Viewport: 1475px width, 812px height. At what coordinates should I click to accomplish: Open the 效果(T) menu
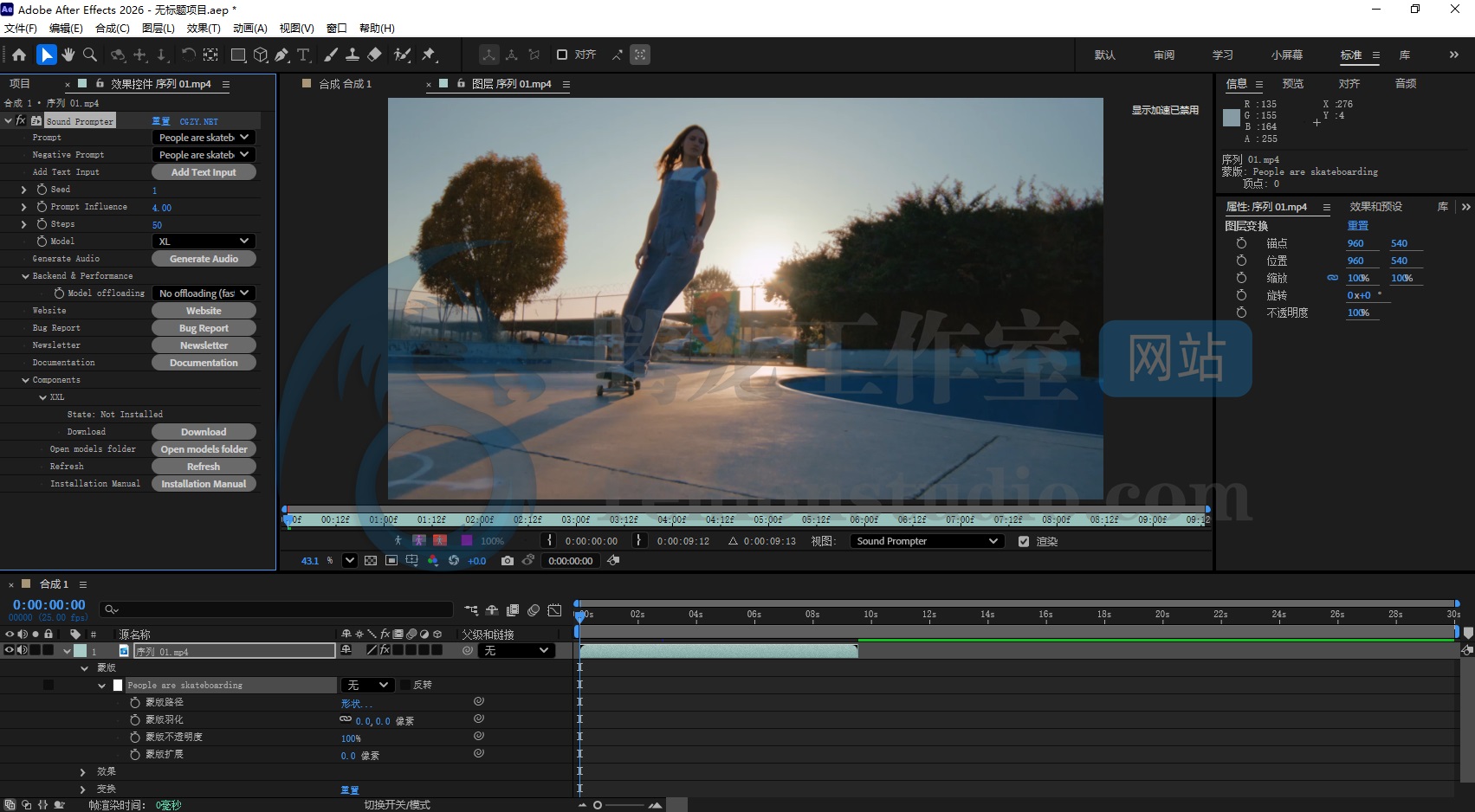pos(204,28)
